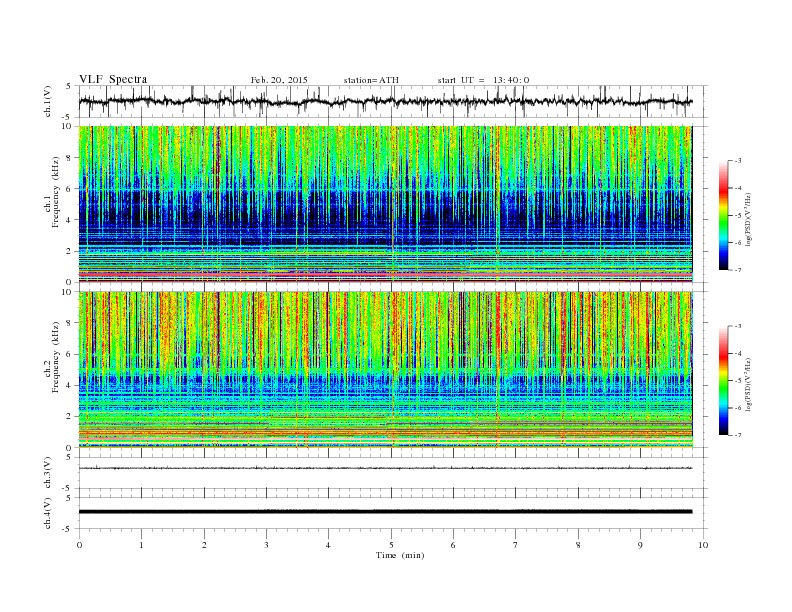Click the time axis tick label "5"

pos(391,545)
